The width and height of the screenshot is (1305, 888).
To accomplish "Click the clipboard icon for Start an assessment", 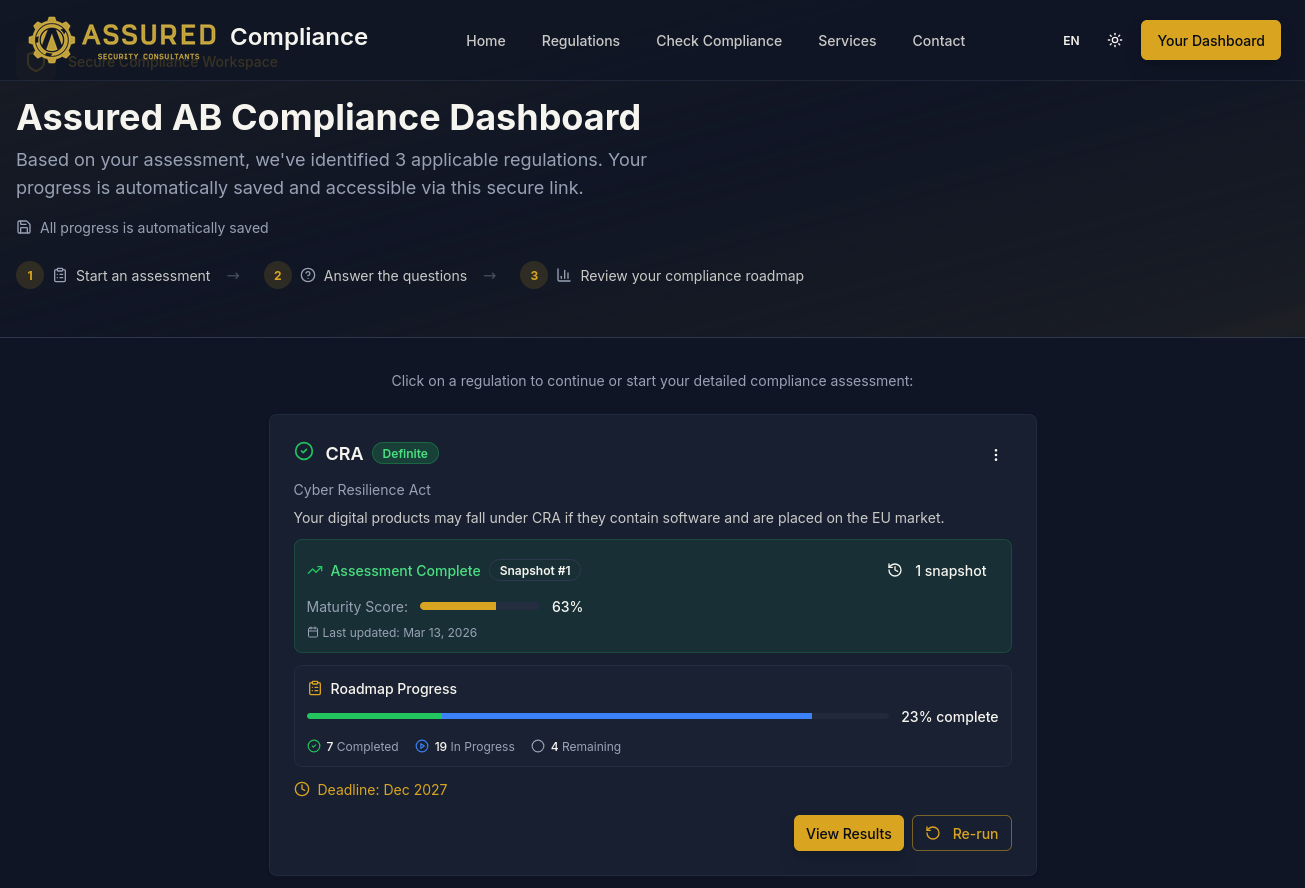I will pos(60,275).
